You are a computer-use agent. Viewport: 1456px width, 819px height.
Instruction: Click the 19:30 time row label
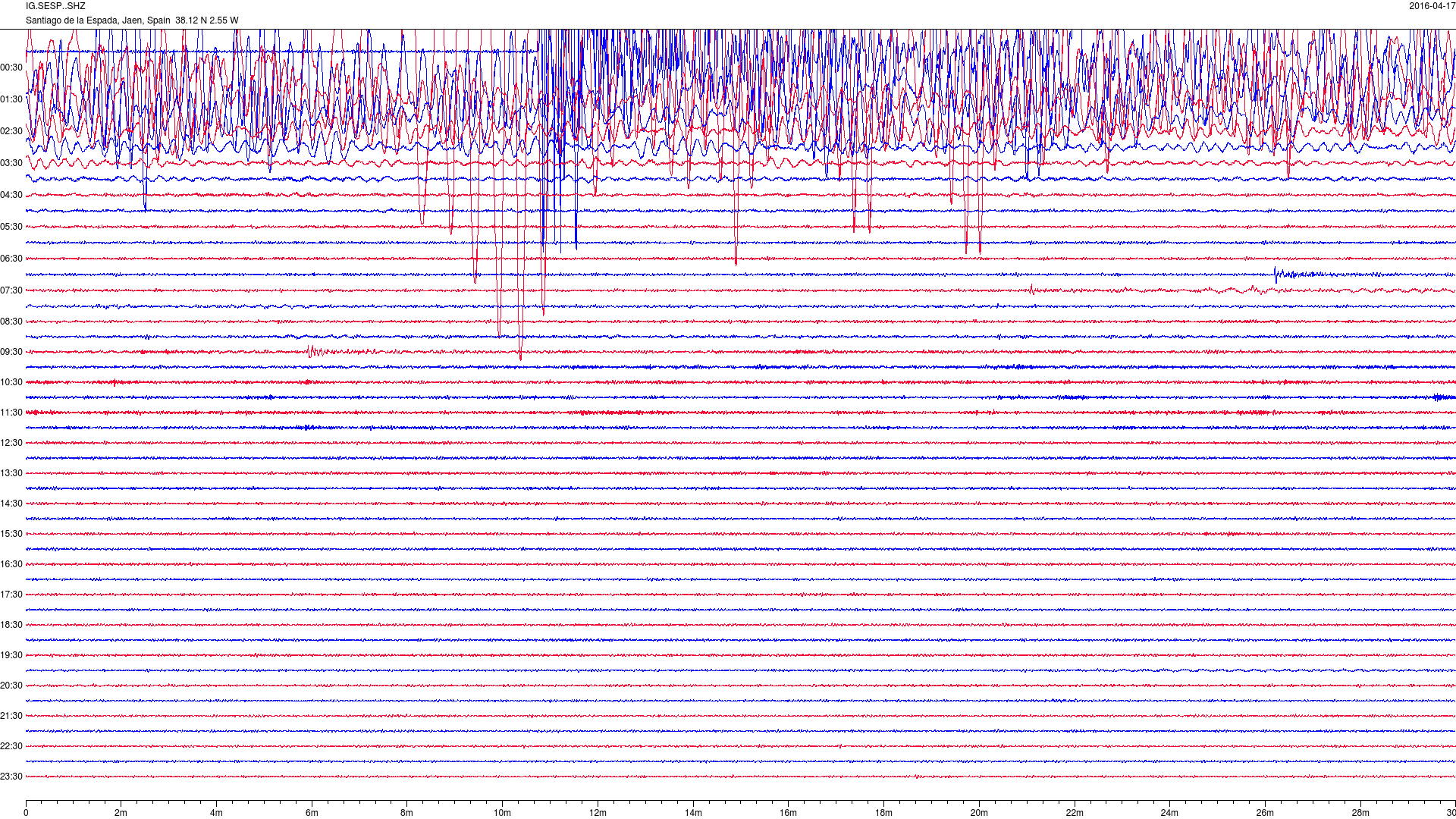[11, 655]
